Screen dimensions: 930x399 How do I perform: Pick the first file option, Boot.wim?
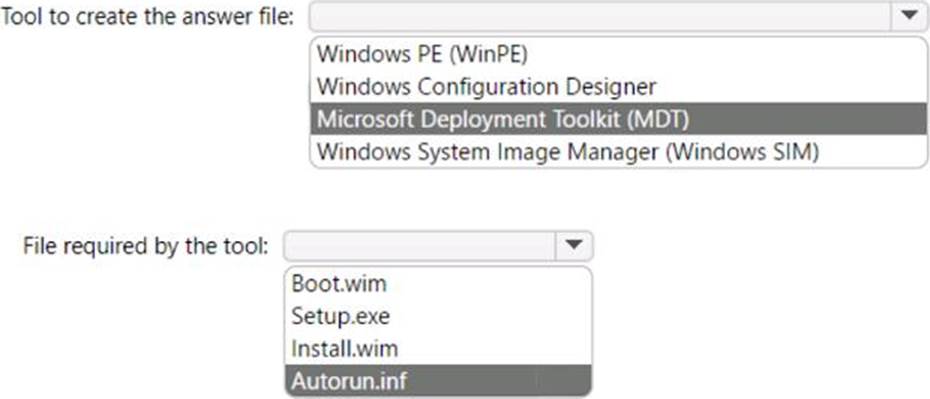tap(438, 283)
